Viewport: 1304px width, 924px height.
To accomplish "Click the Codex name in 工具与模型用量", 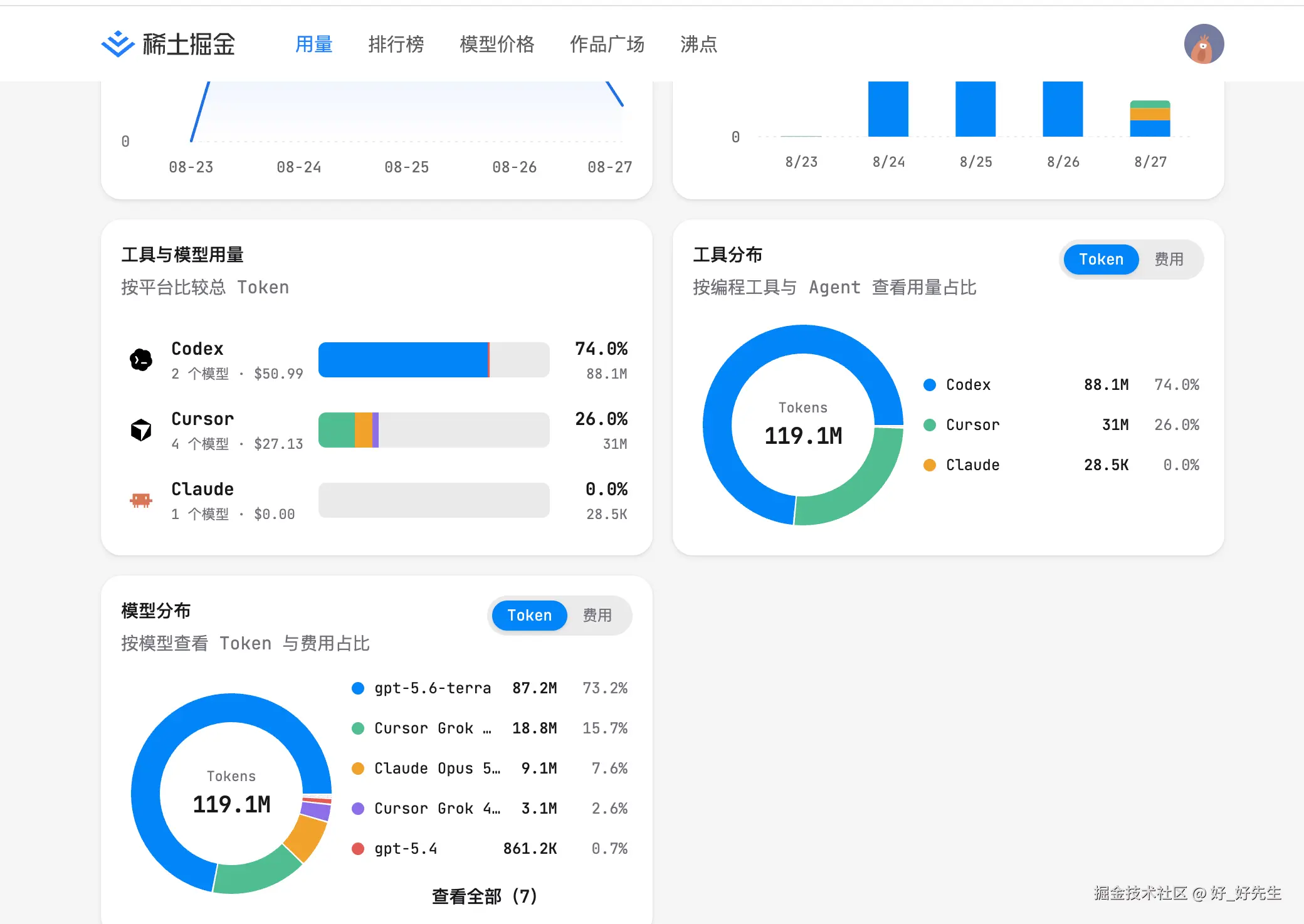I will coord(197,349).
